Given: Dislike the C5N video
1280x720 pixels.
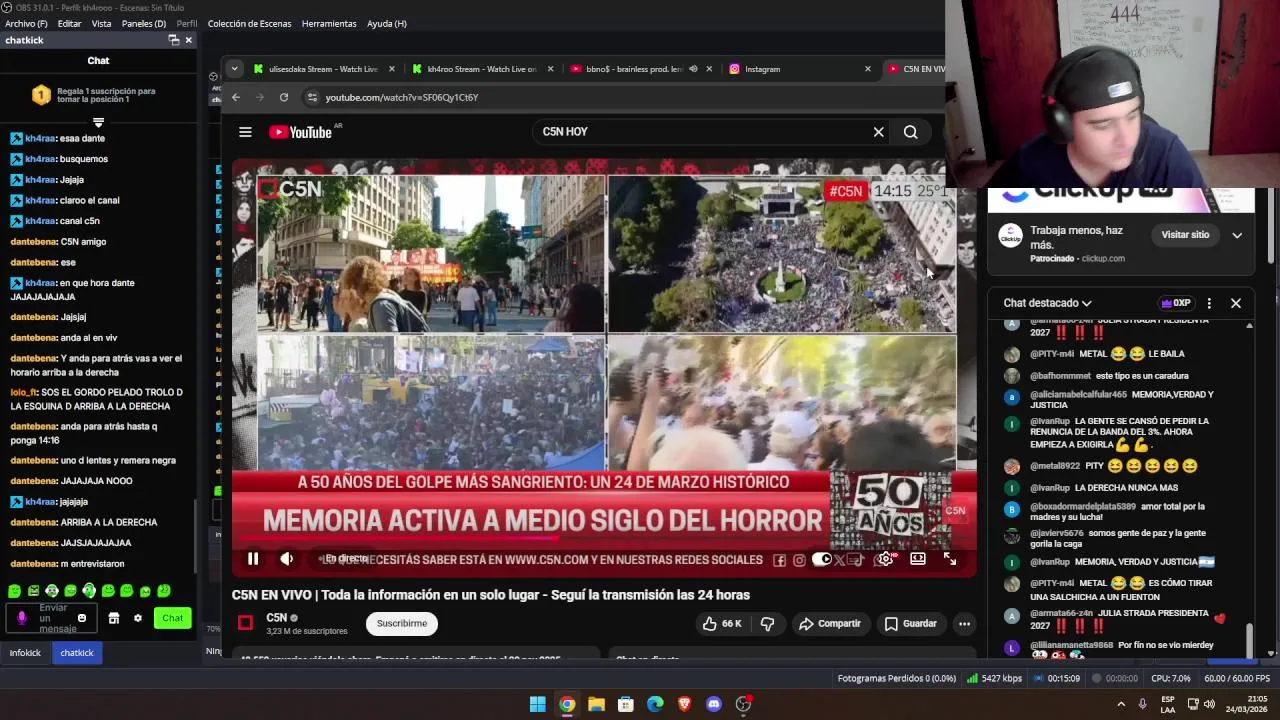Looking at the screenshot, I should click(767, 624).
